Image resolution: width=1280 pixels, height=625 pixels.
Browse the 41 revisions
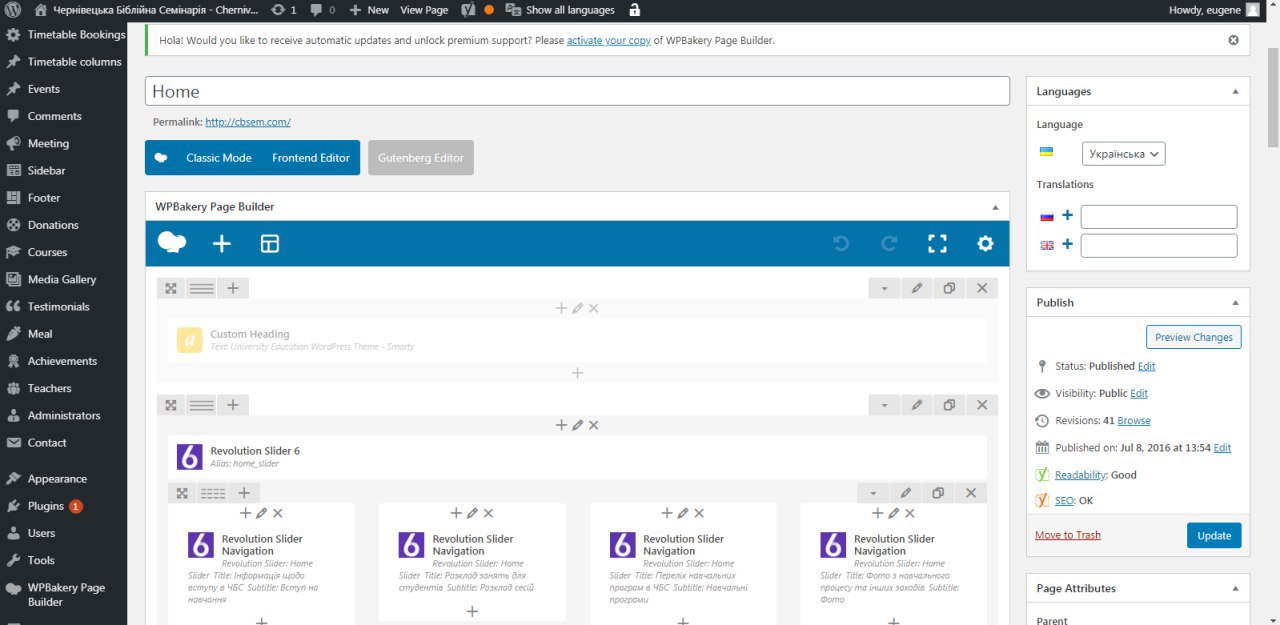[1134, 421]
